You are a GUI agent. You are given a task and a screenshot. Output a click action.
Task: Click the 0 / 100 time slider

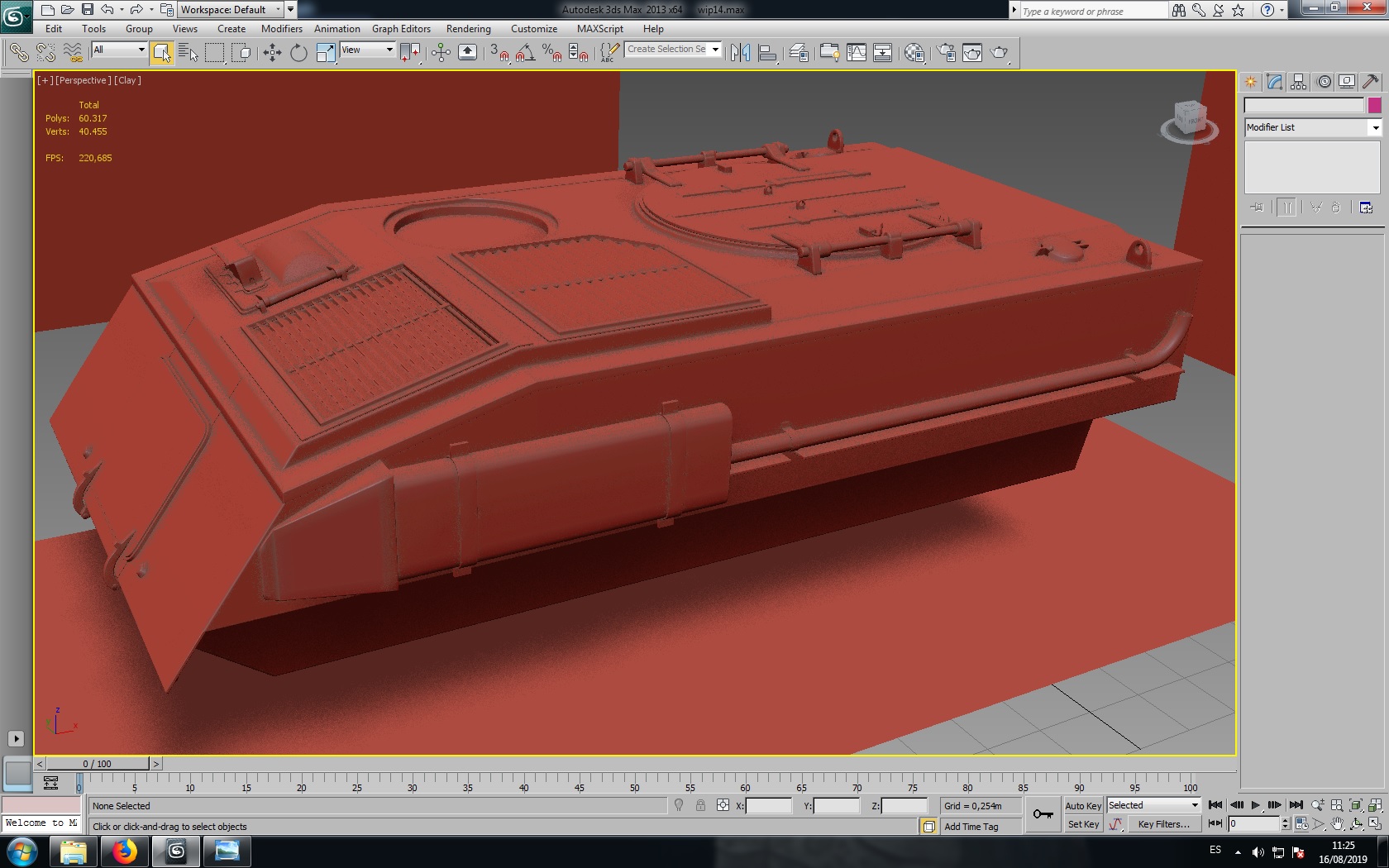click(x=98, y=764)
